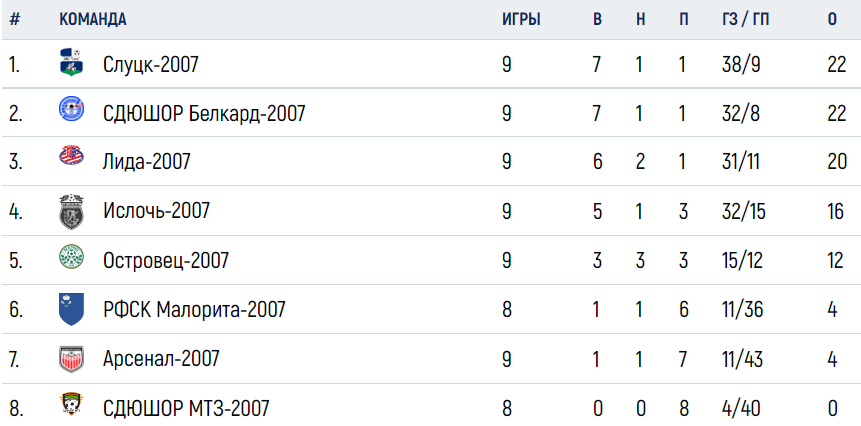
Task: Select the Ислочь-2007 team name
Action: click(x=156, y=211)
